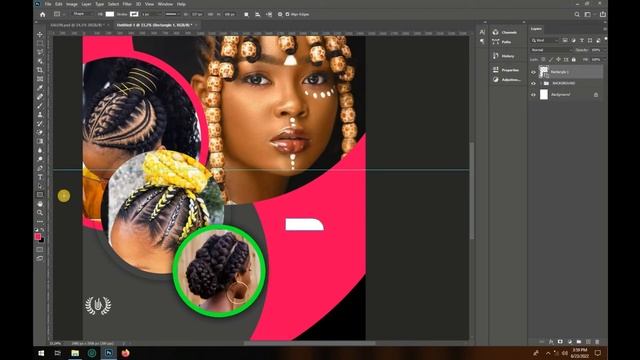
Task: Open the workspace switcher dropdown
Action: 587,14
